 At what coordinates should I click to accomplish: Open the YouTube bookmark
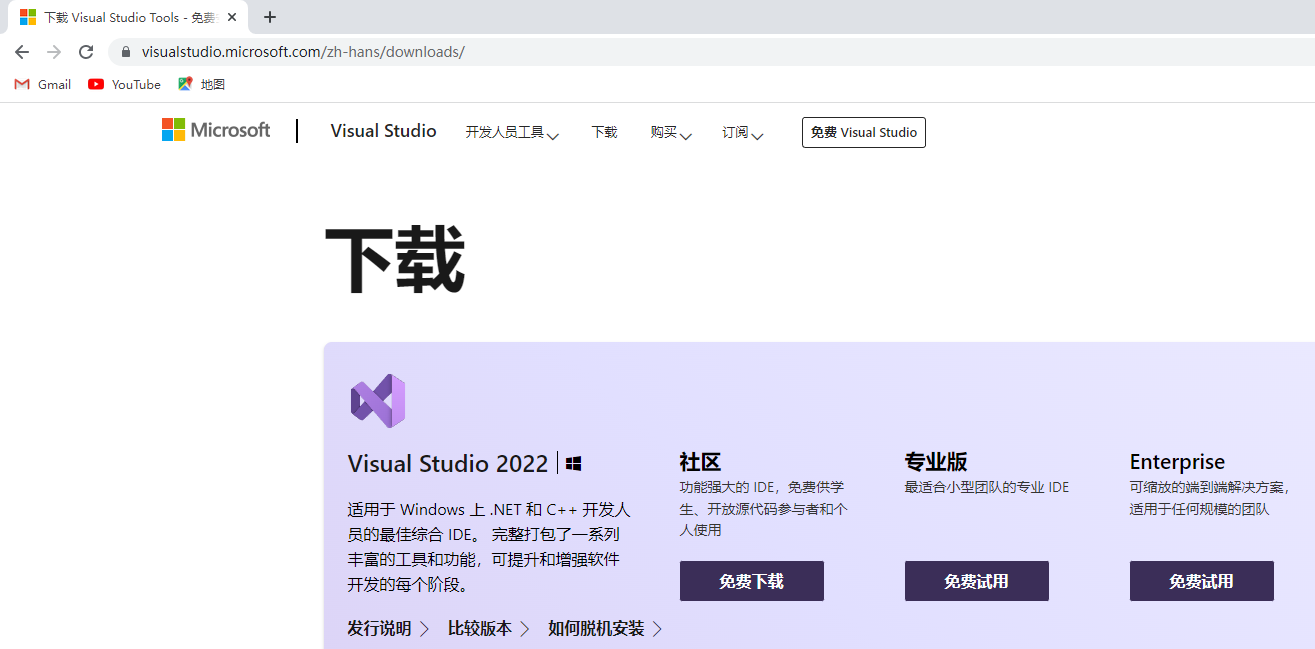124,85
